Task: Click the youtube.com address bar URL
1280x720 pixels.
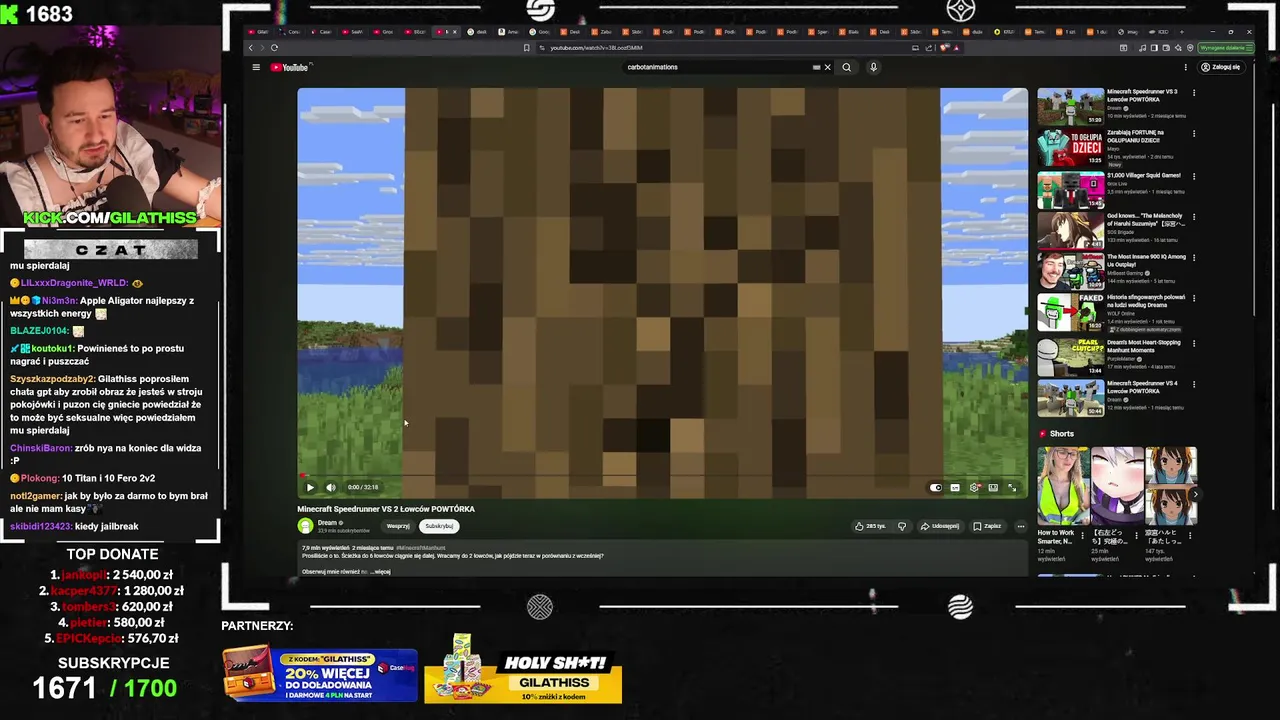Action: 596,48
